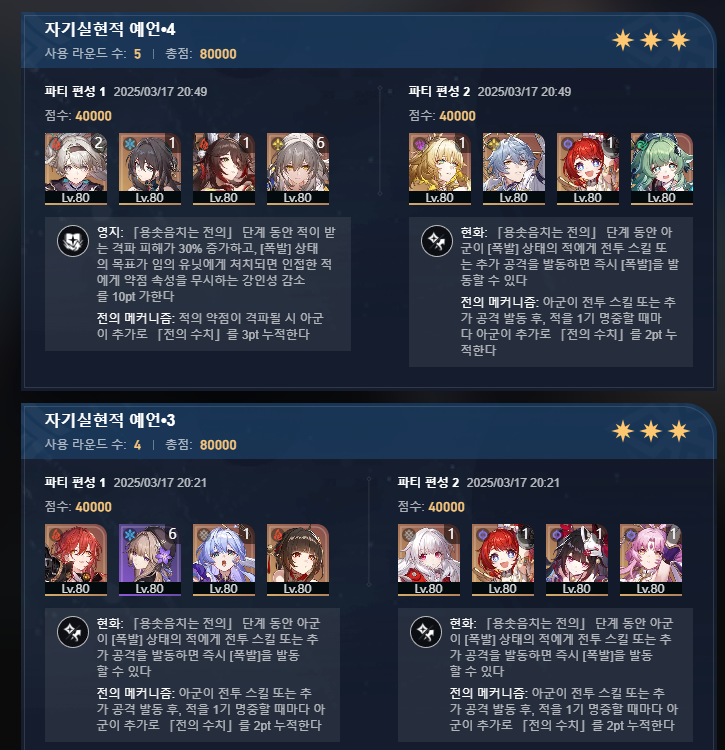725x750 pixels.
Task: Click the three-star rating of 자기실현적 예언•3
Action: point(651,431)
